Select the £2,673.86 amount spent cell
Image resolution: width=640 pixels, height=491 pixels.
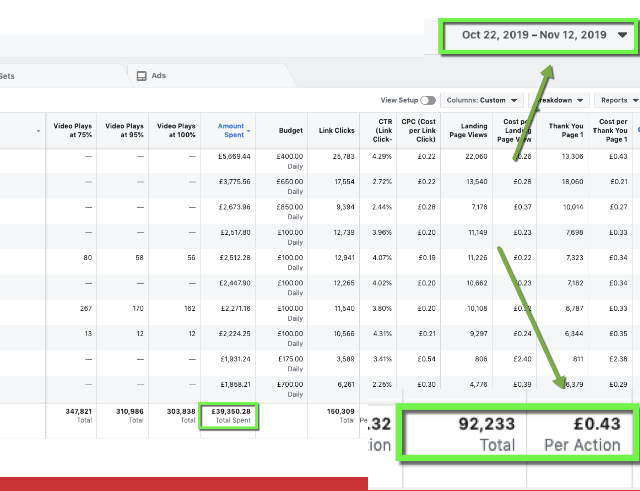click(x=234, y=207)
